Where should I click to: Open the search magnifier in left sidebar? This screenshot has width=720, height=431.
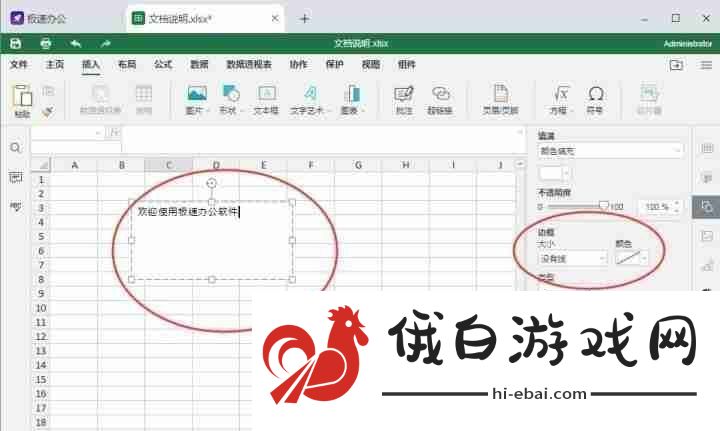coord(15,148)
